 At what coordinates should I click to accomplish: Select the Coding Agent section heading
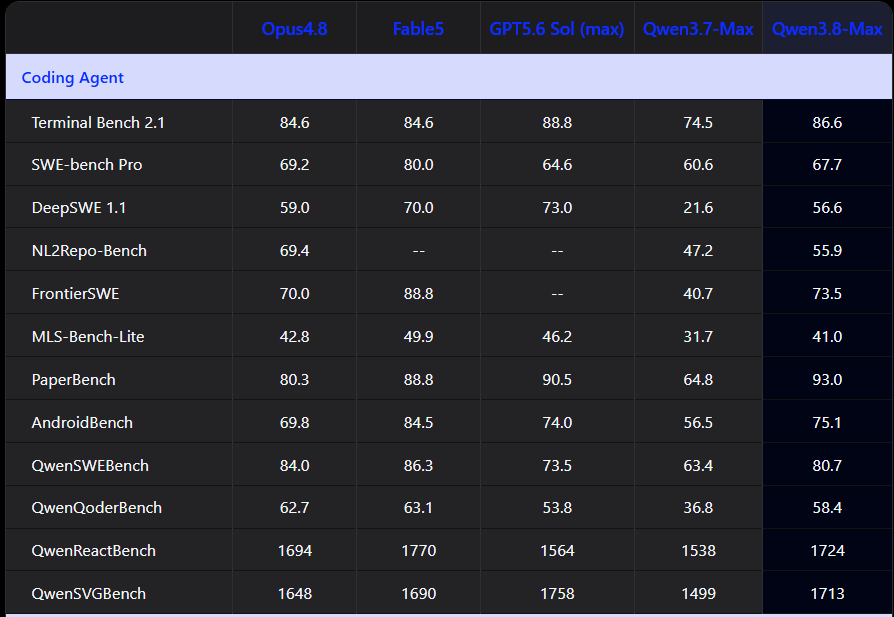pyautogui.click(x=72, y=78)
